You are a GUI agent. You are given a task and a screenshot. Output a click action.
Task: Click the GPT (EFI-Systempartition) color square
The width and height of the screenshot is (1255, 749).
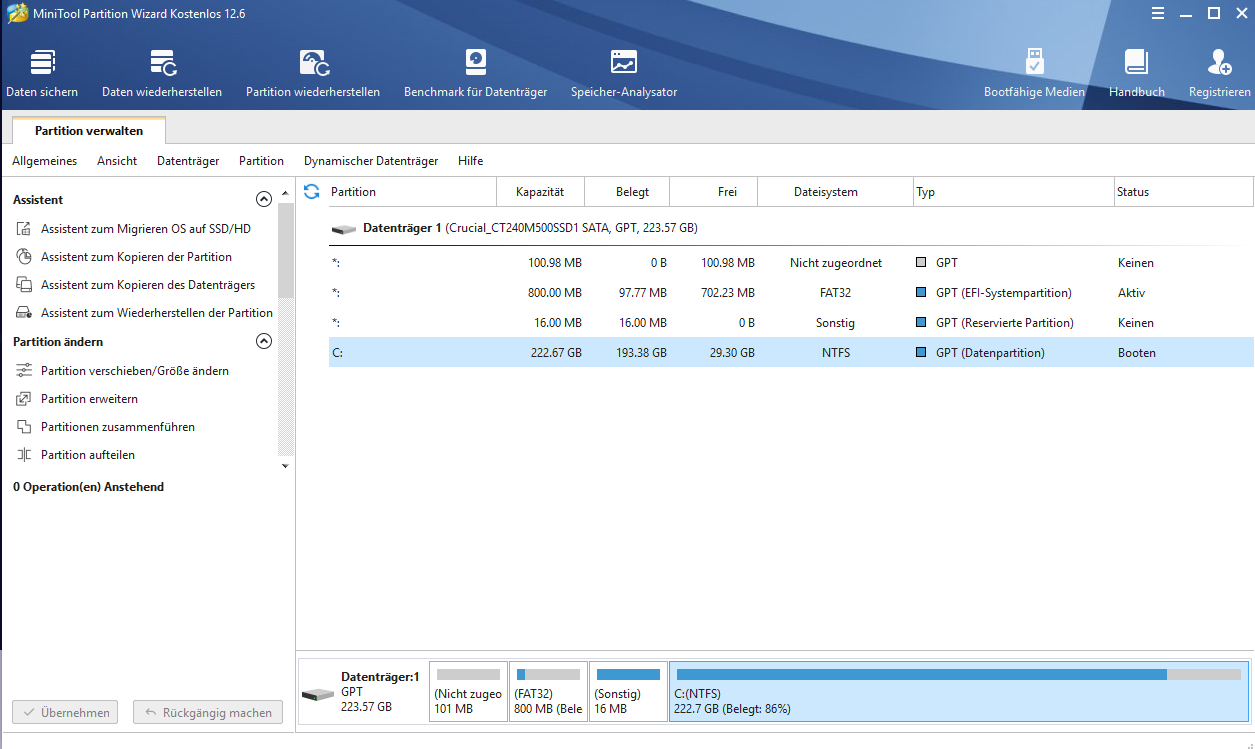pyautogui.click(x=921, y=293)
